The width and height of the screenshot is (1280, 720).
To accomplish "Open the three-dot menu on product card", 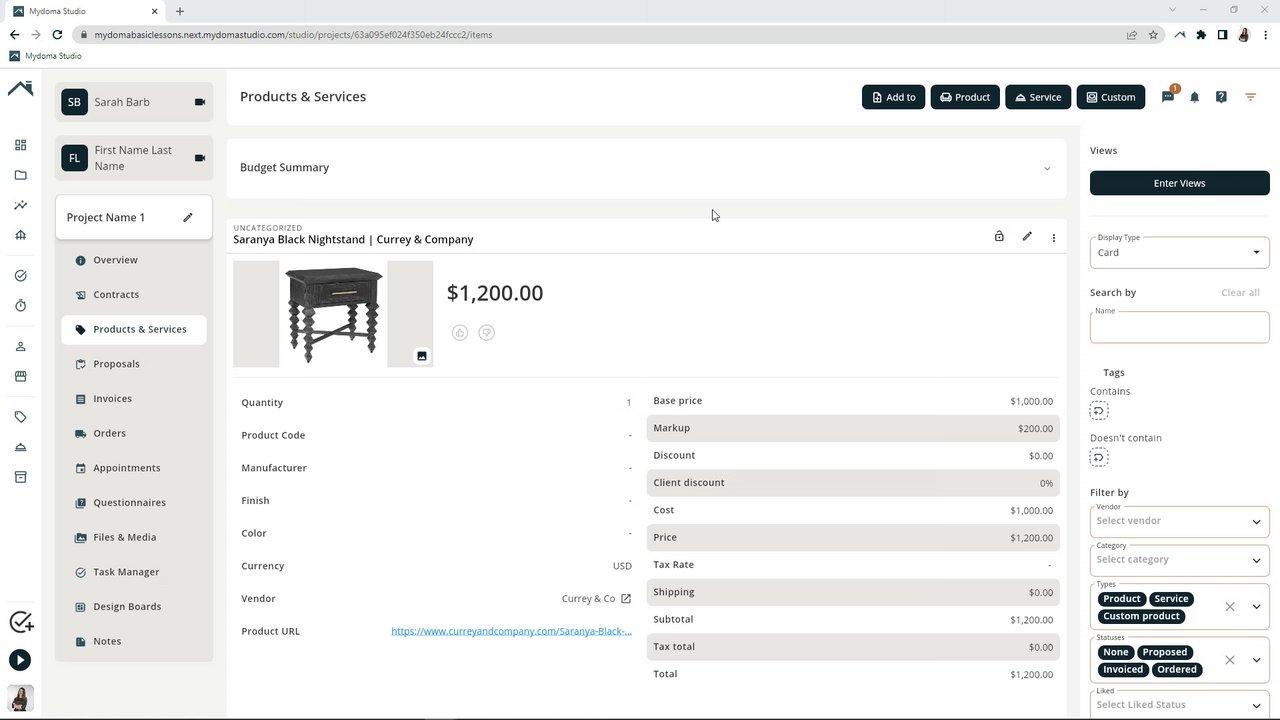I will click(1053, 238).
